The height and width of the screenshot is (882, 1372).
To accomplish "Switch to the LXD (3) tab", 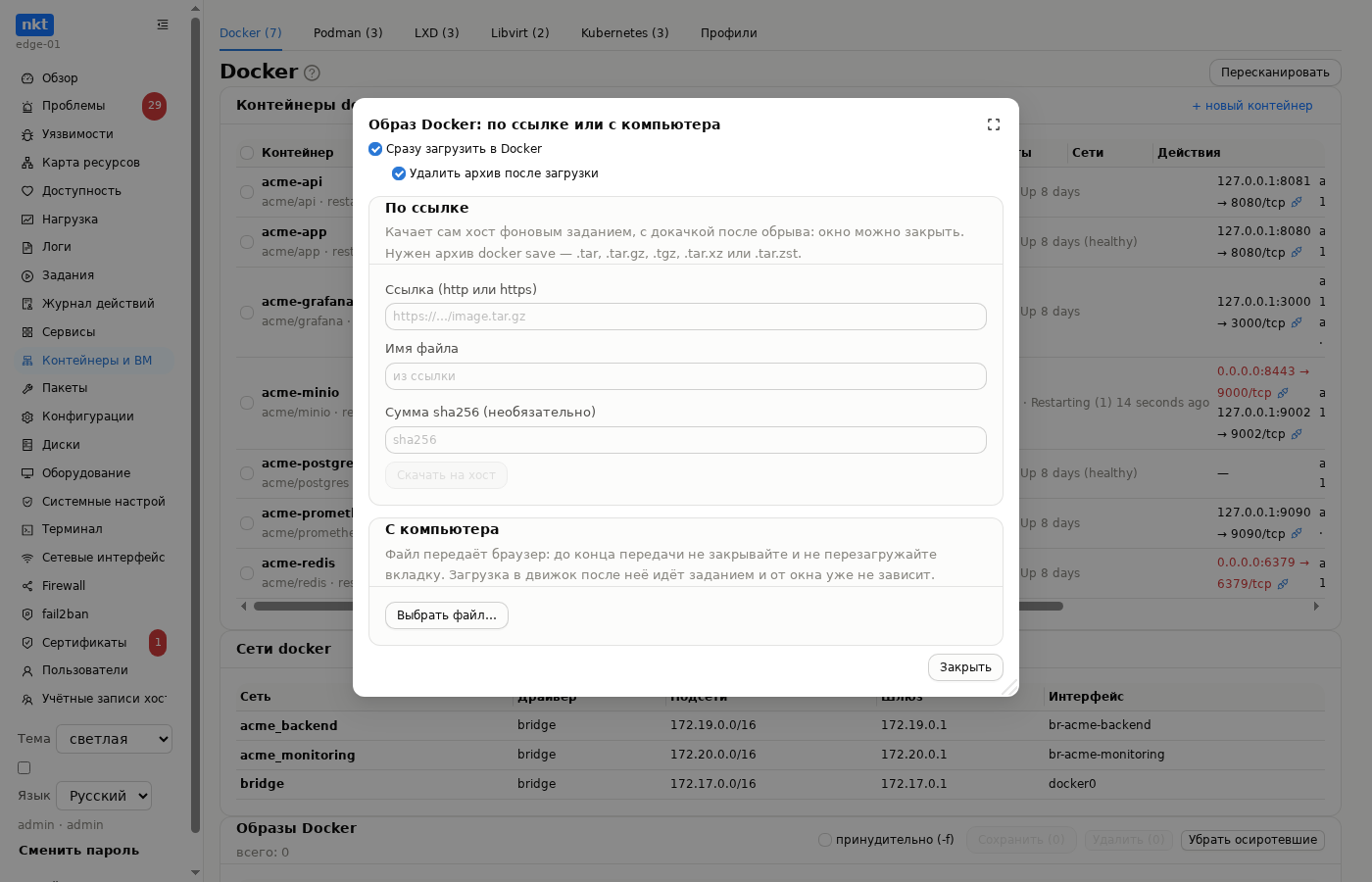I will [437, 33].
